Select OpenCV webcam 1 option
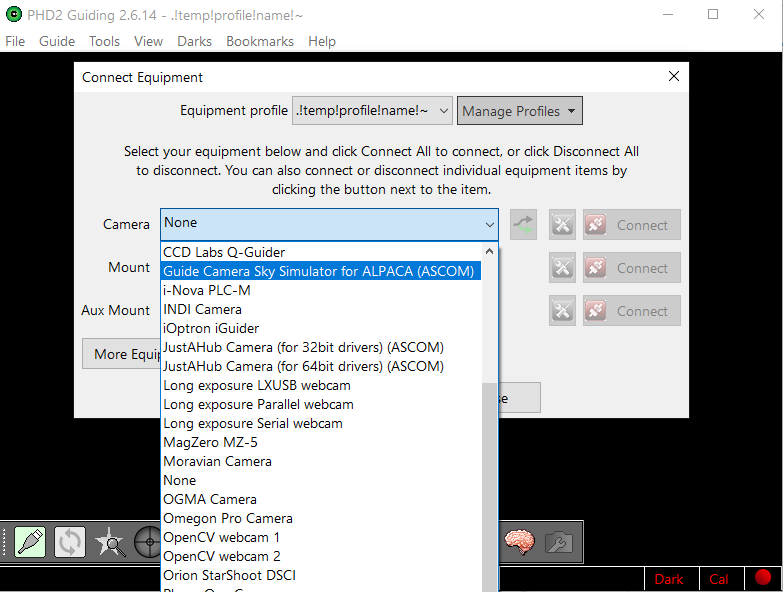This screenshot has width=783, height=592. [221, 537]
